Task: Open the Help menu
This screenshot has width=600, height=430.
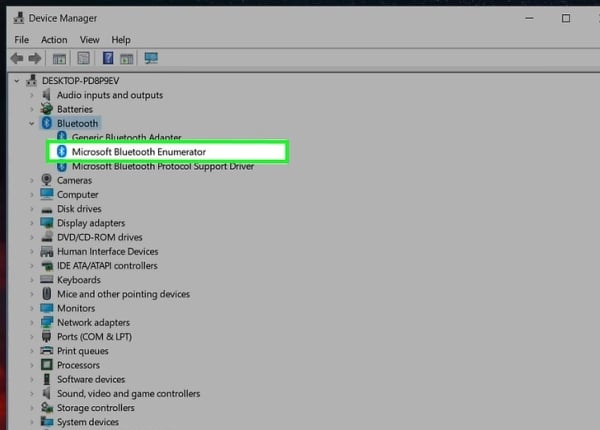Action: pos(121,40)
